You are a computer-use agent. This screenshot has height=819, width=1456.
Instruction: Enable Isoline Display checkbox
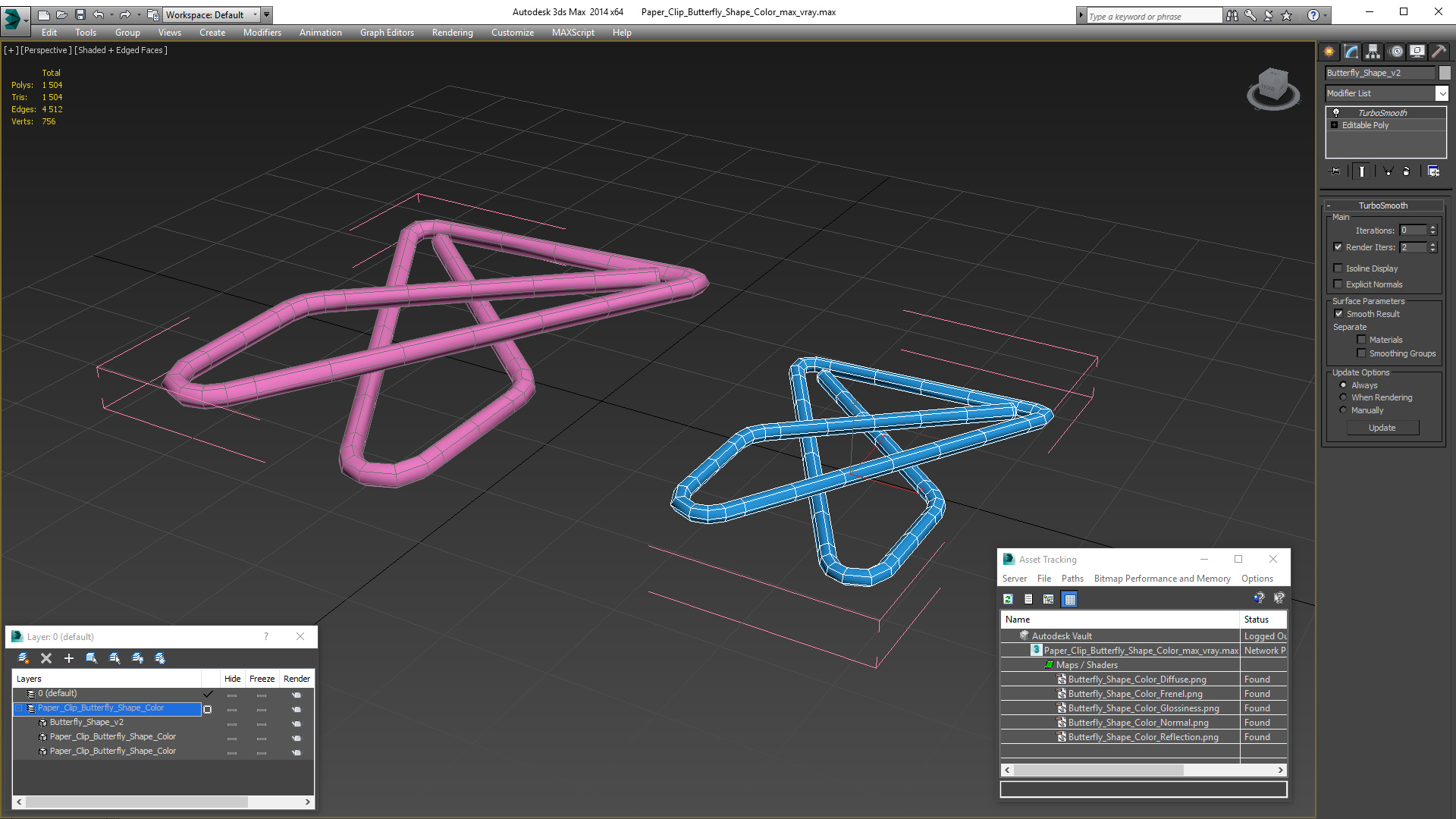(1338, 268)
